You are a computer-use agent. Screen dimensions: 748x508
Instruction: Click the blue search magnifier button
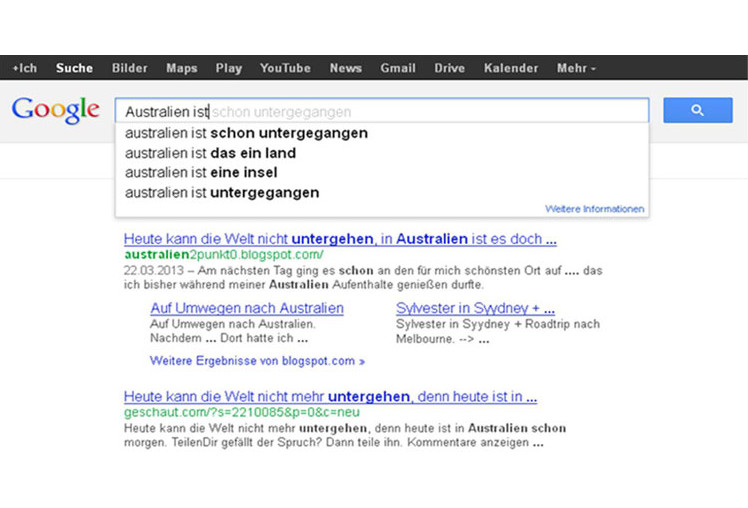point(697,110)
